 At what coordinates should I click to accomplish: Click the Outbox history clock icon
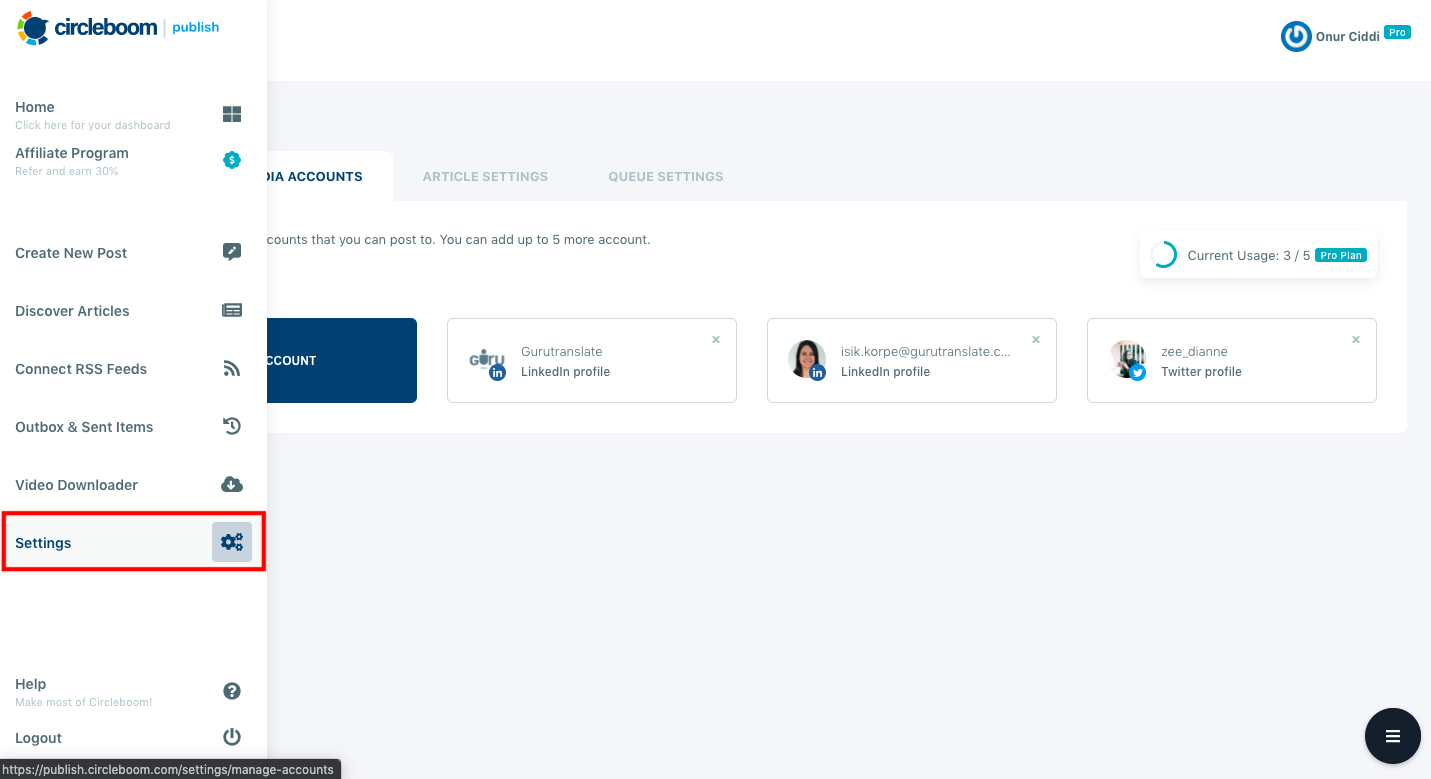pos(232,426)
